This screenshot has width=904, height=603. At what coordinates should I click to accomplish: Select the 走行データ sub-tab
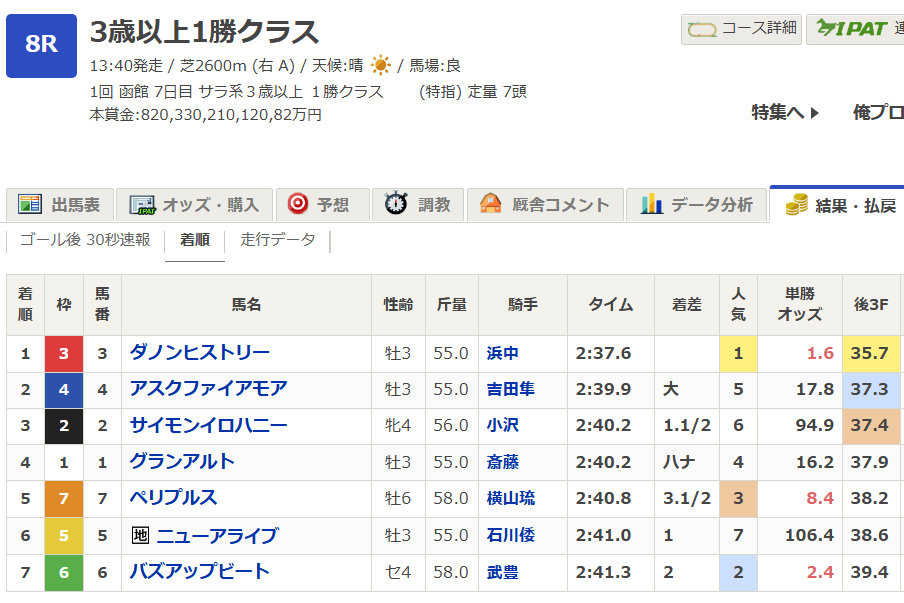point(278,240)
